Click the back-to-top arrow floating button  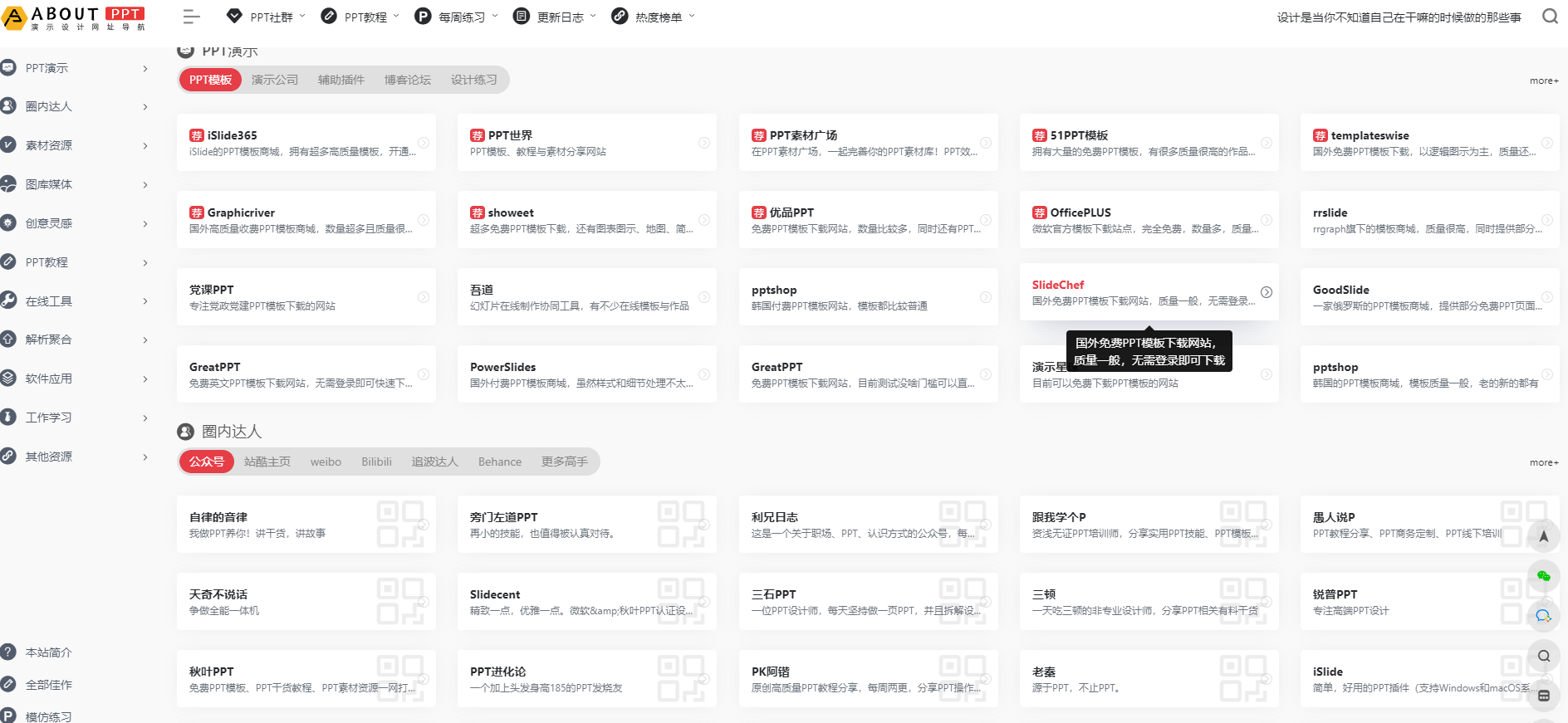1543,536
